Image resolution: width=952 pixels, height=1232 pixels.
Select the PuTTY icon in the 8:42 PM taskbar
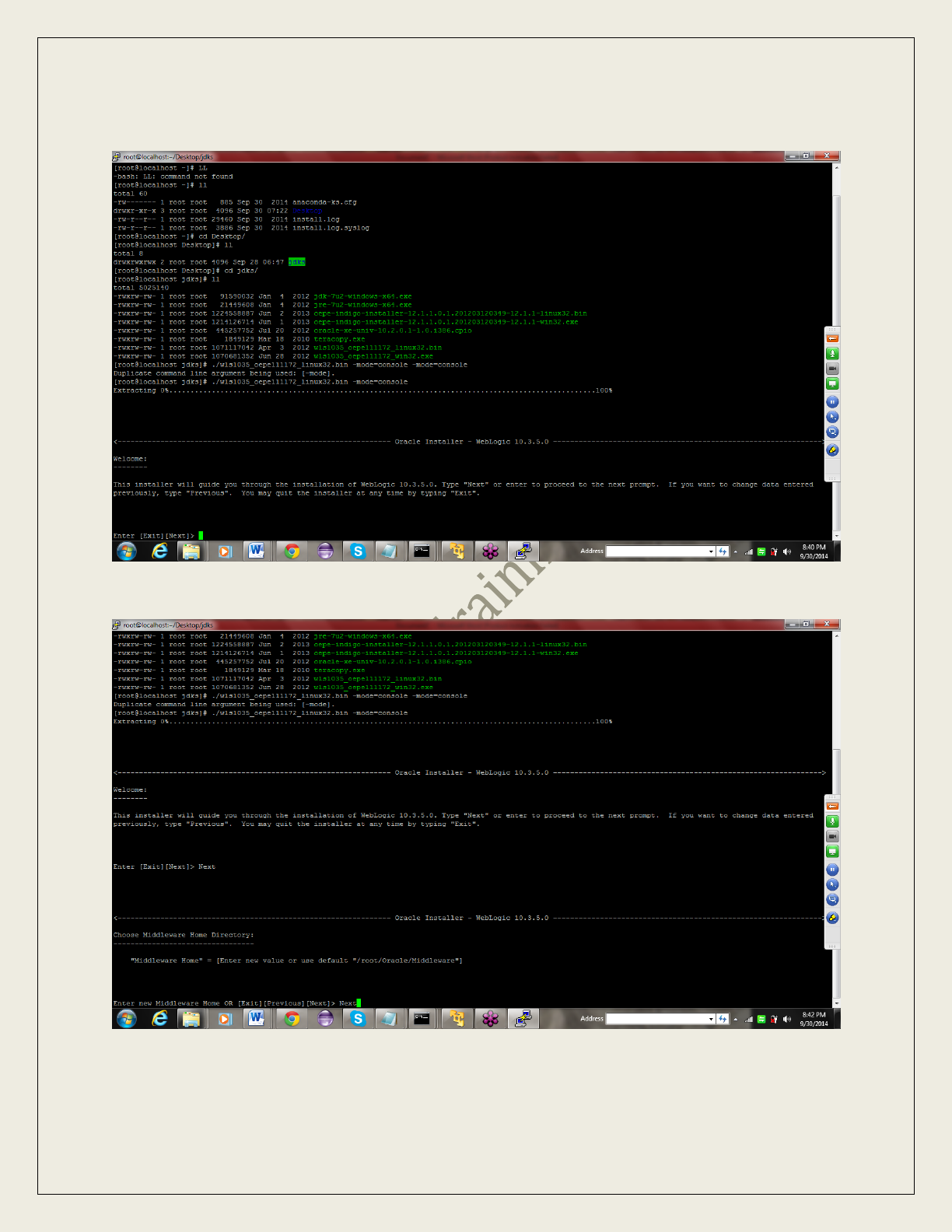coord(523,1019)
